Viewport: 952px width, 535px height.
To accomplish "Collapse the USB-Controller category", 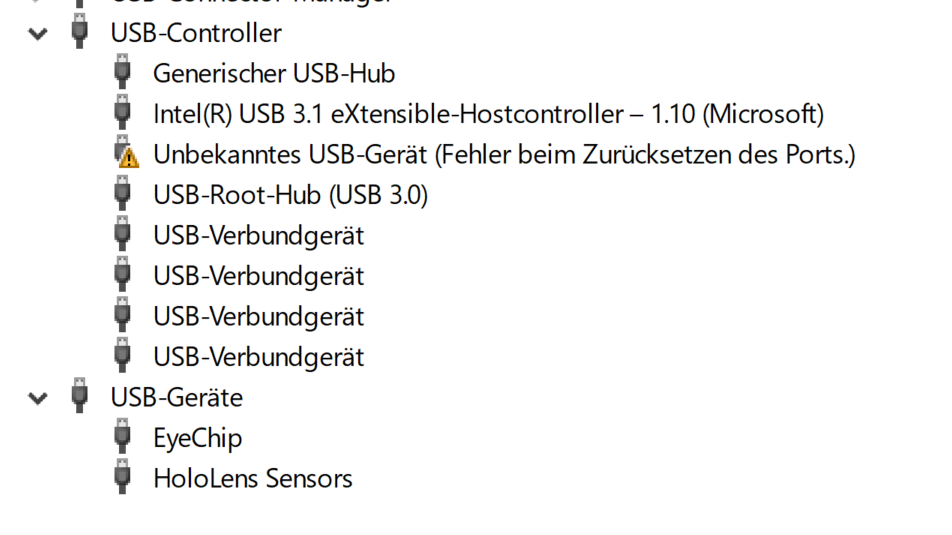I will pos(38,34).
